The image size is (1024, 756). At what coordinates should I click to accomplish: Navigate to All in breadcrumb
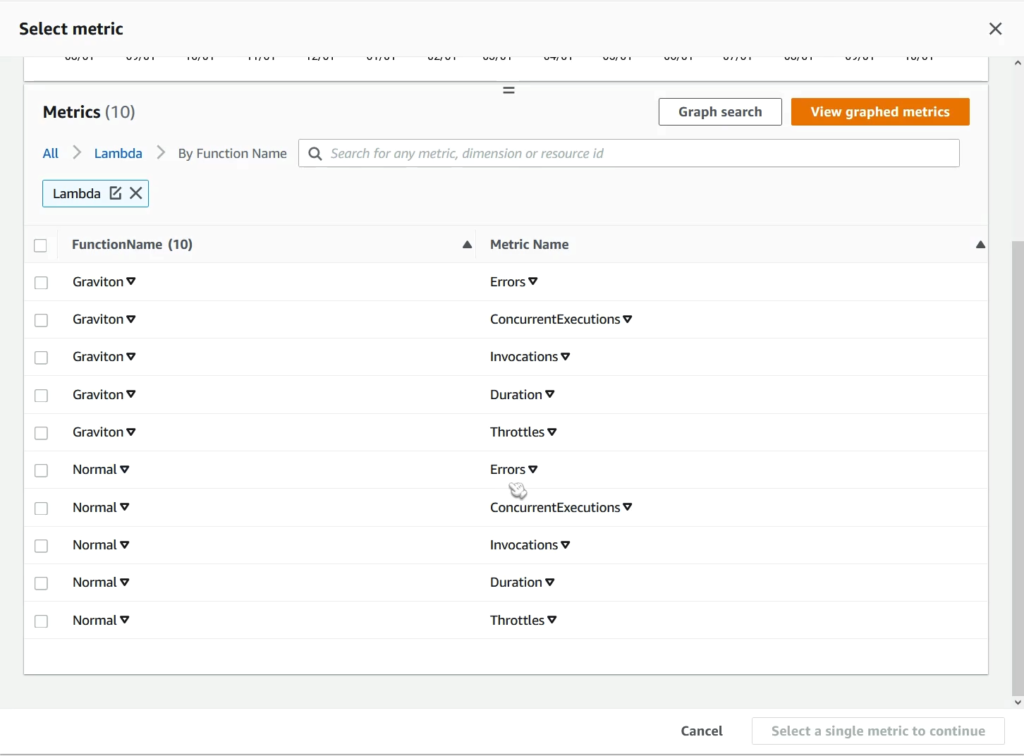tap(50, 153)
